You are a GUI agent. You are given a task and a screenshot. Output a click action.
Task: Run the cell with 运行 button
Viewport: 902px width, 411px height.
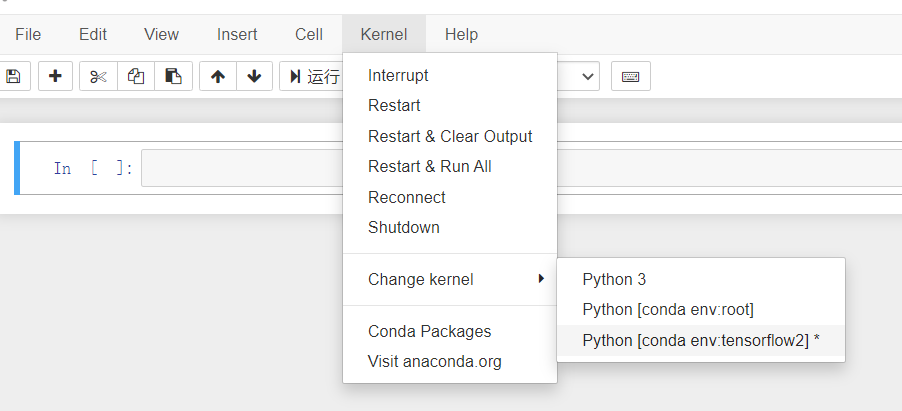[x=314, y=76]
